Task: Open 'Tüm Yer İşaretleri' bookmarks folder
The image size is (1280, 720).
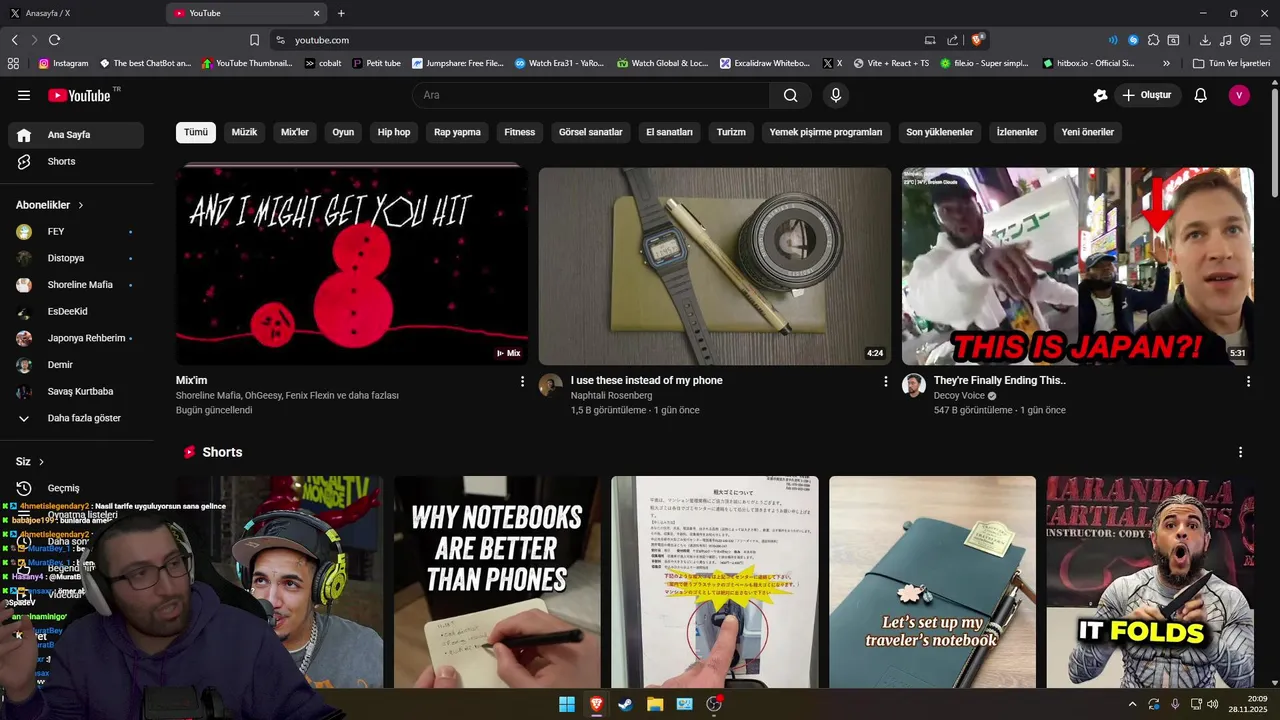Action: (x=1231, y=63)
